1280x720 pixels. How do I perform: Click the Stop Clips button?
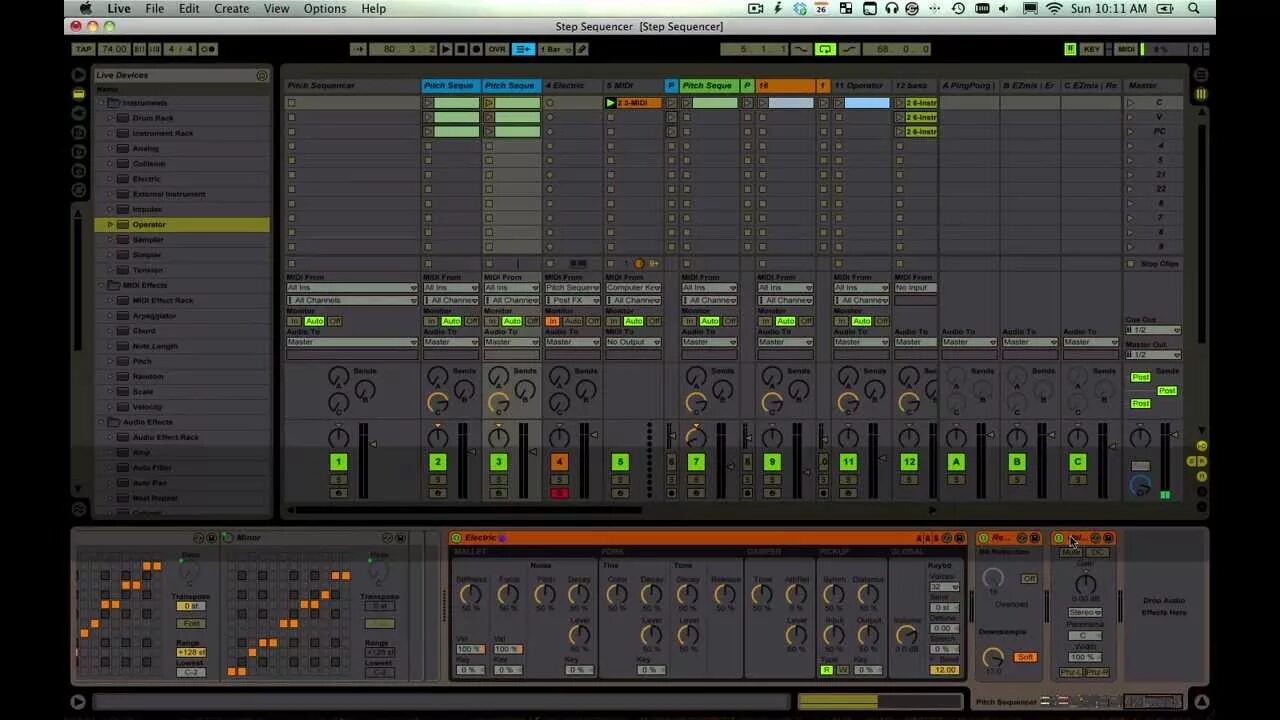pyautogui.click(x=1154, y=264)
